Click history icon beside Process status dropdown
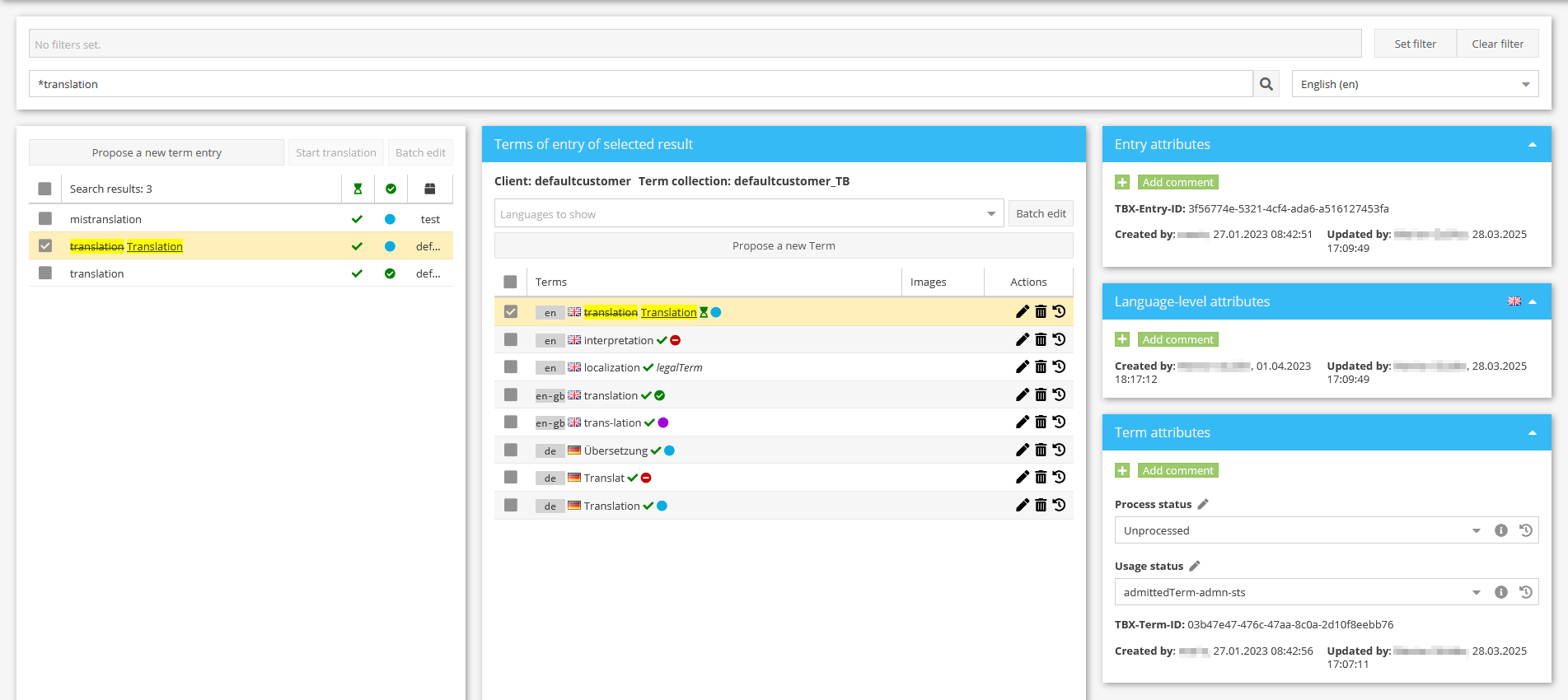Screen dimensions: 1568x700 1526,530
